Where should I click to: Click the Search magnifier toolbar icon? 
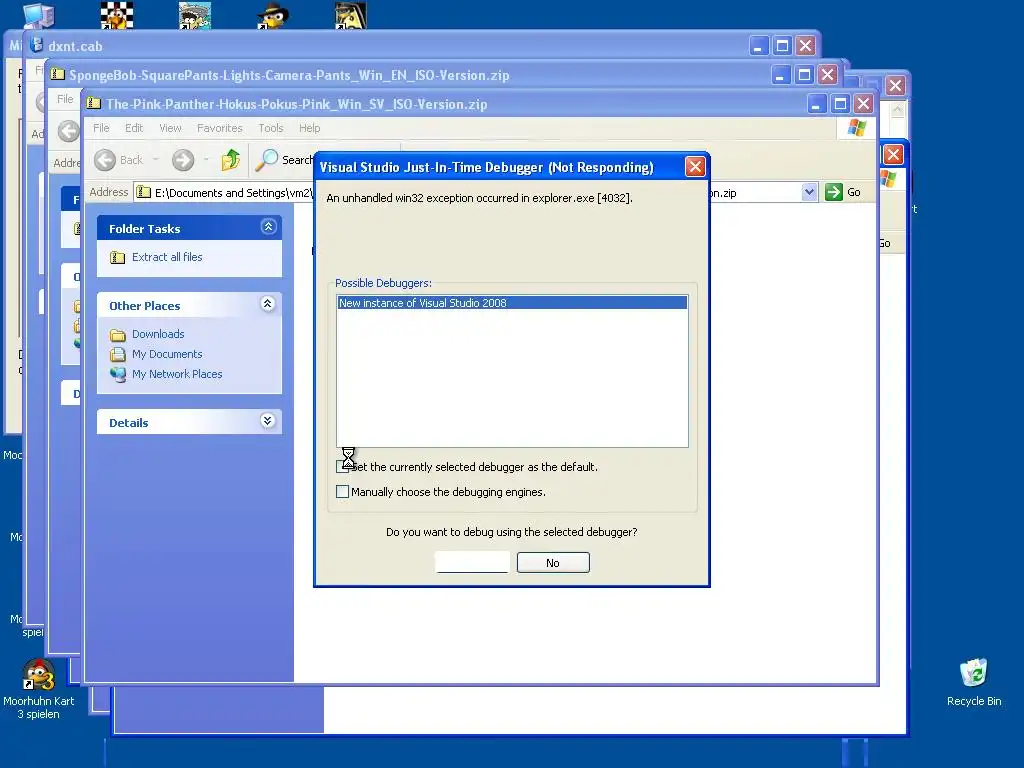pos(266,160)
